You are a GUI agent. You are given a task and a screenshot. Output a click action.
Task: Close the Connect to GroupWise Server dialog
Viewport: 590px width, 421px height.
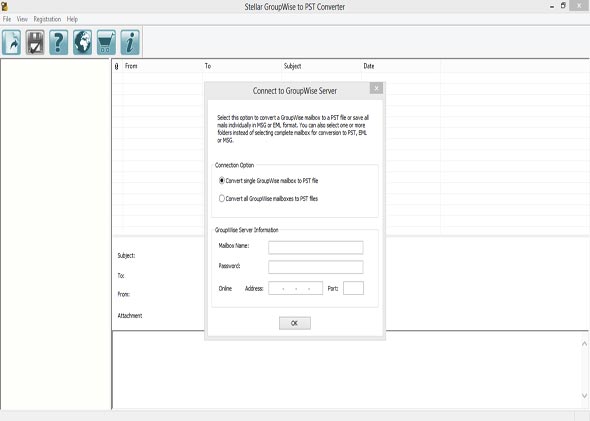click(x=376, y=88)
